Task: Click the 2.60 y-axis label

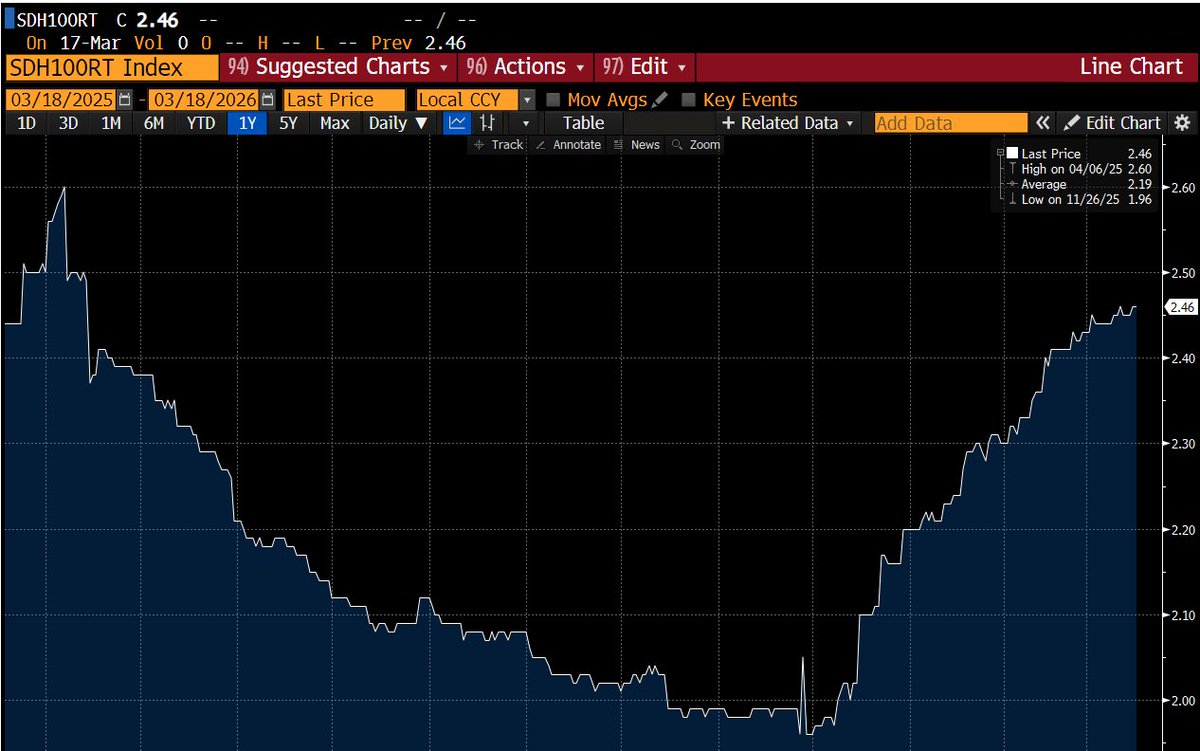Action: [x=1184, y=188]
